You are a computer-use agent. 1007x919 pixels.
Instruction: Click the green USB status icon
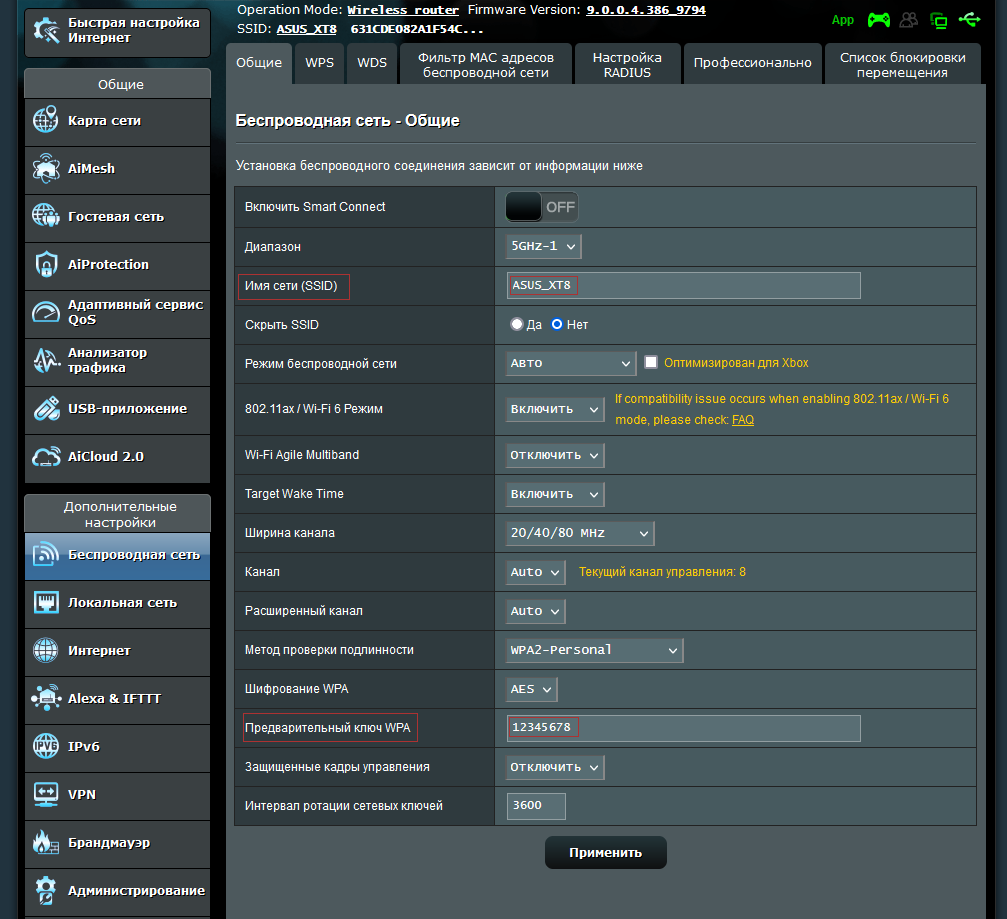coord(969,20)
